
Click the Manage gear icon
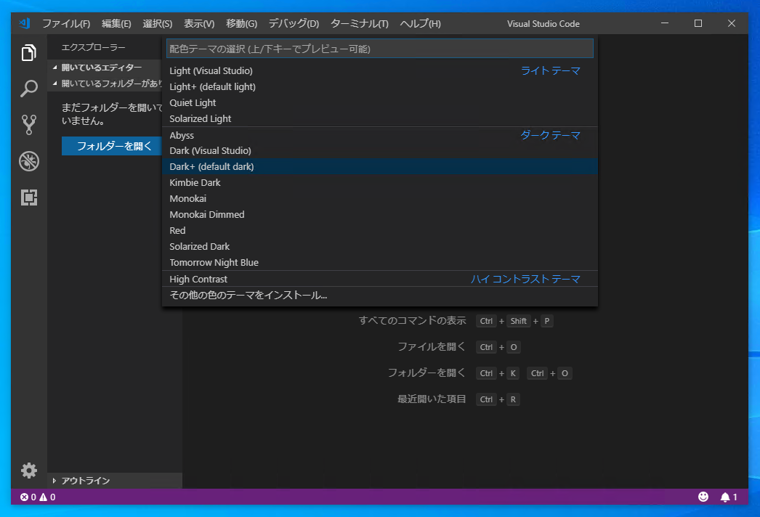(29, 470)
